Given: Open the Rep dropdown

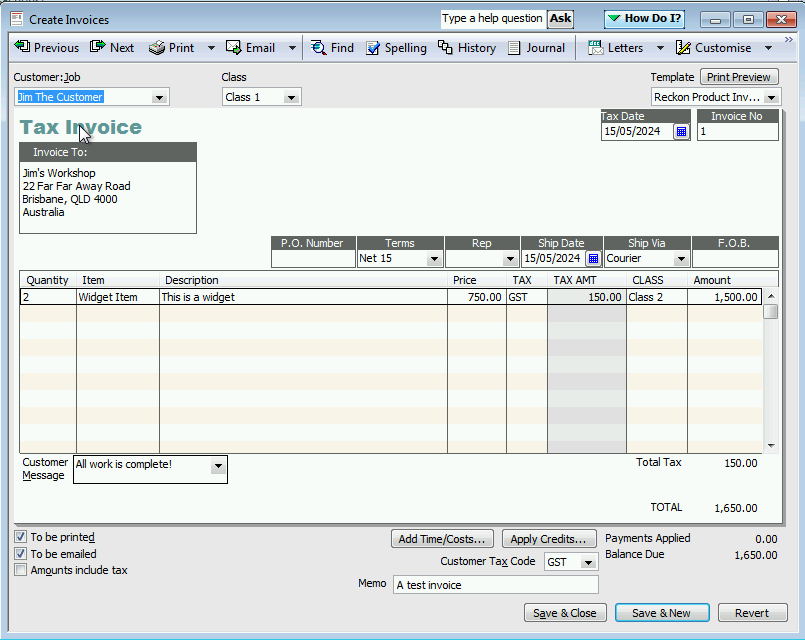Looking at the screenshot, I should click(510, 259).
